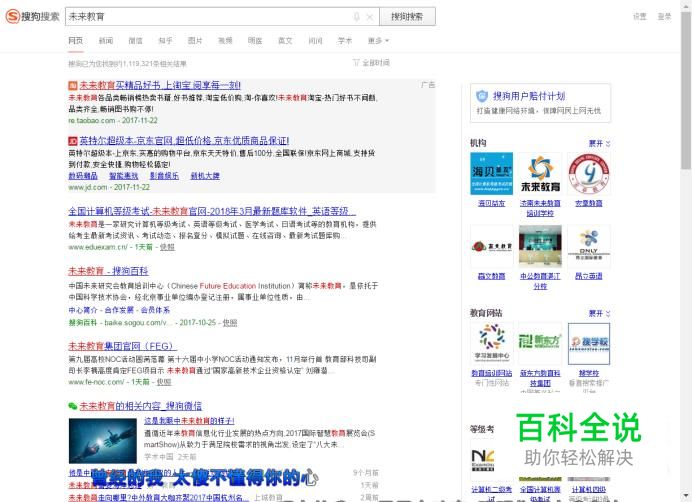Click the 搜学校 logo thumbnail

(589, 344)
